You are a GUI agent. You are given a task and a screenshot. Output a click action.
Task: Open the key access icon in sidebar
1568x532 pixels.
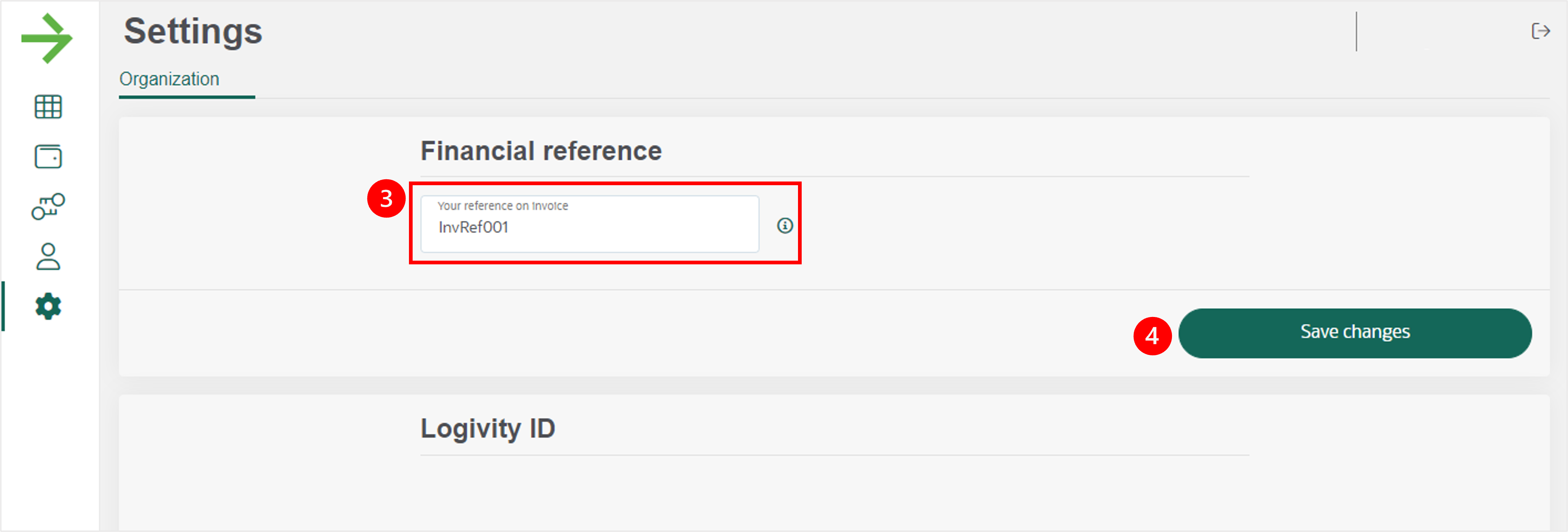pyautogui.click(x=48, y=207)
